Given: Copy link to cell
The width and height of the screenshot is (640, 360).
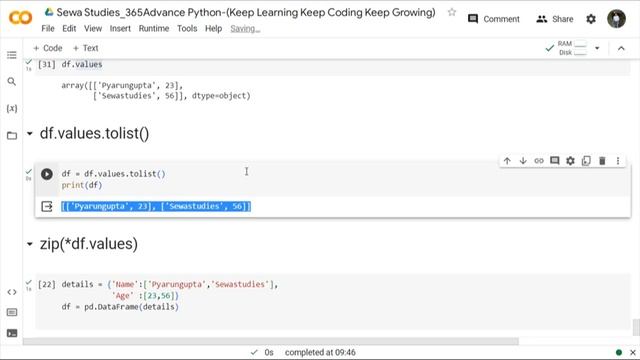Looking at the screenshot, I should [x=539, y=161].
